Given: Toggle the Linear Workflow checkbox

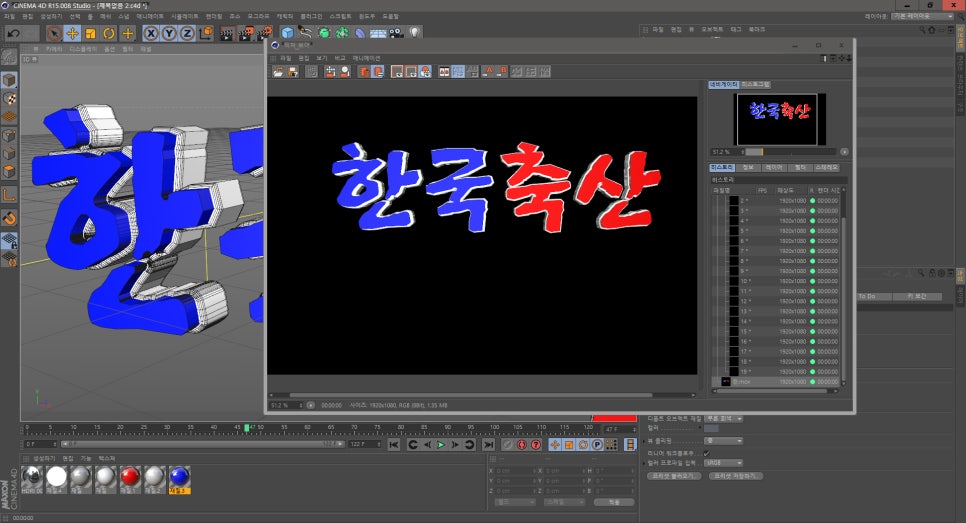Looking at the screenshot, I should (x=706, y=453).
